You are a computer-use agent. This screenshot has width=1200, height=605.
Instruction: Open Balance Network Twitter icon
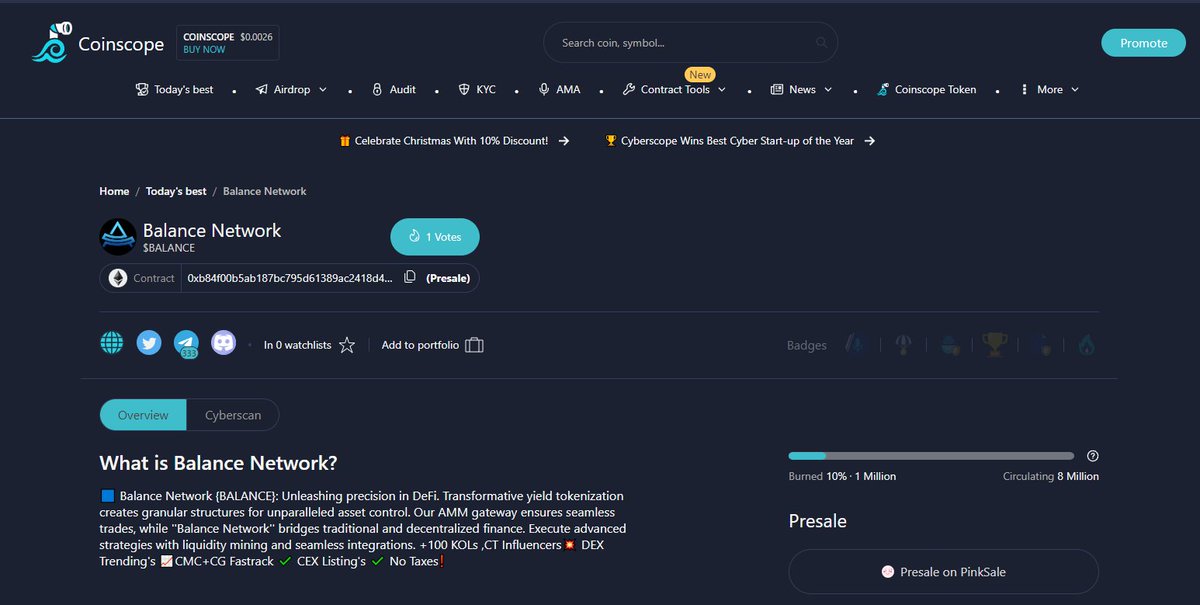pyautogui.click(x=149, y=343)
